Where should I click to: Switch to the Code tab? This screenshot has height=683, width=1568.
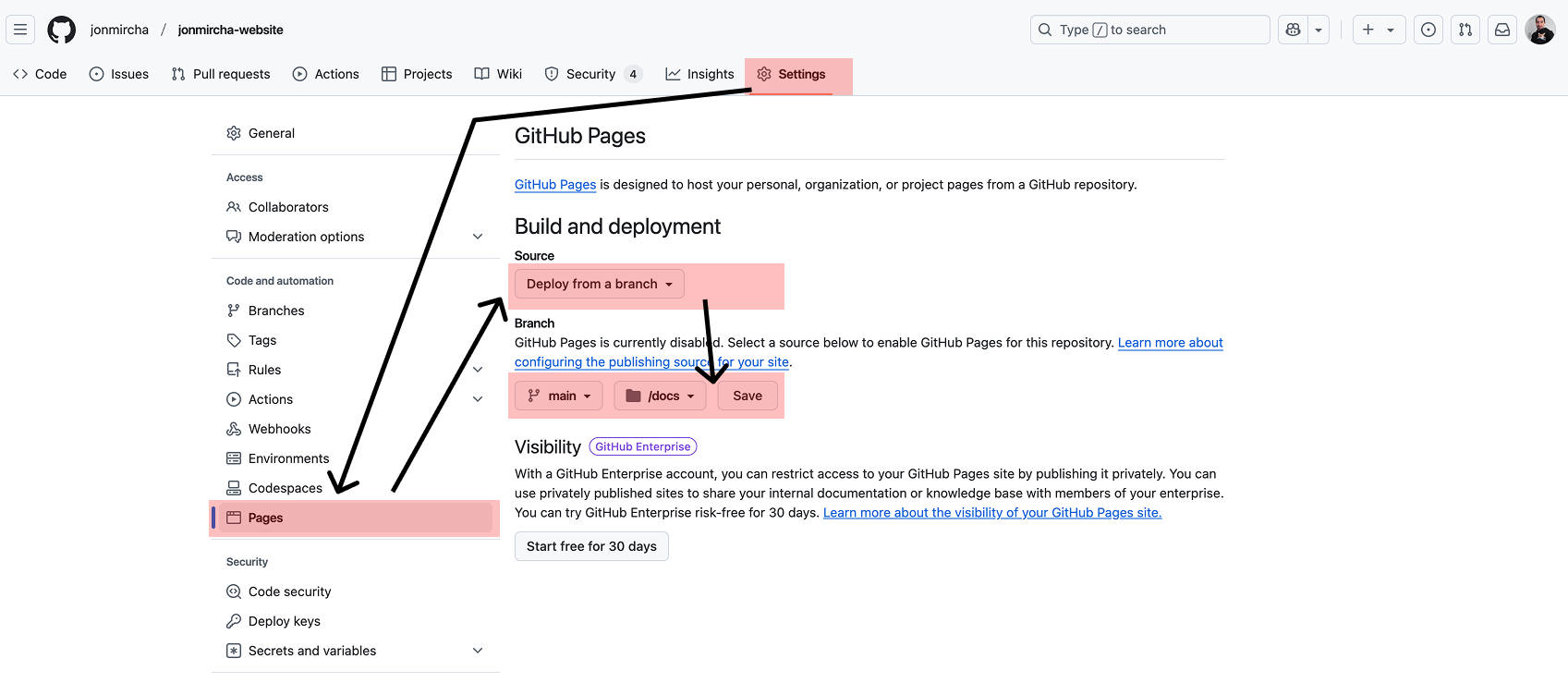pos(40,74)
